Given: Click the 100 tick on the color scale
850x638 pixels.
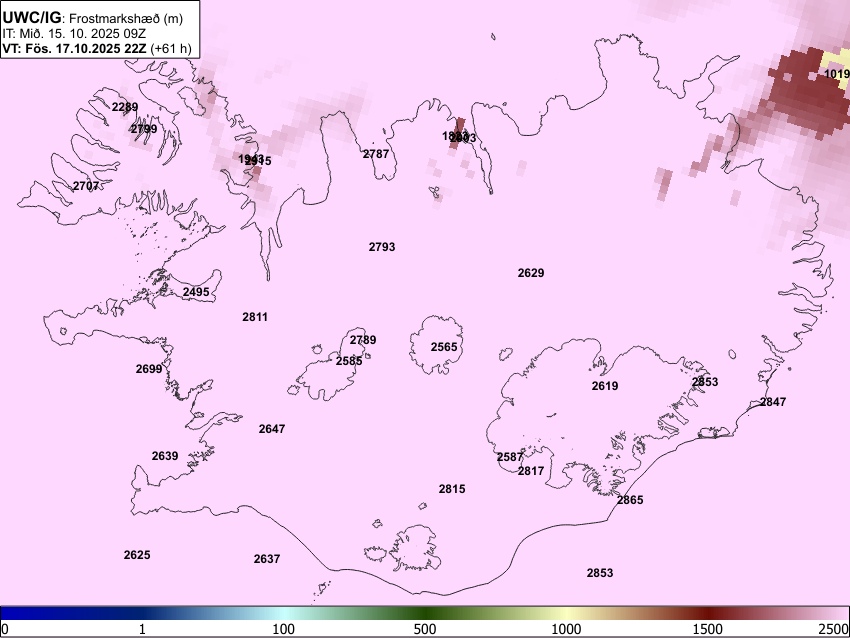Looking at the screenshot, I should (284, 629).
